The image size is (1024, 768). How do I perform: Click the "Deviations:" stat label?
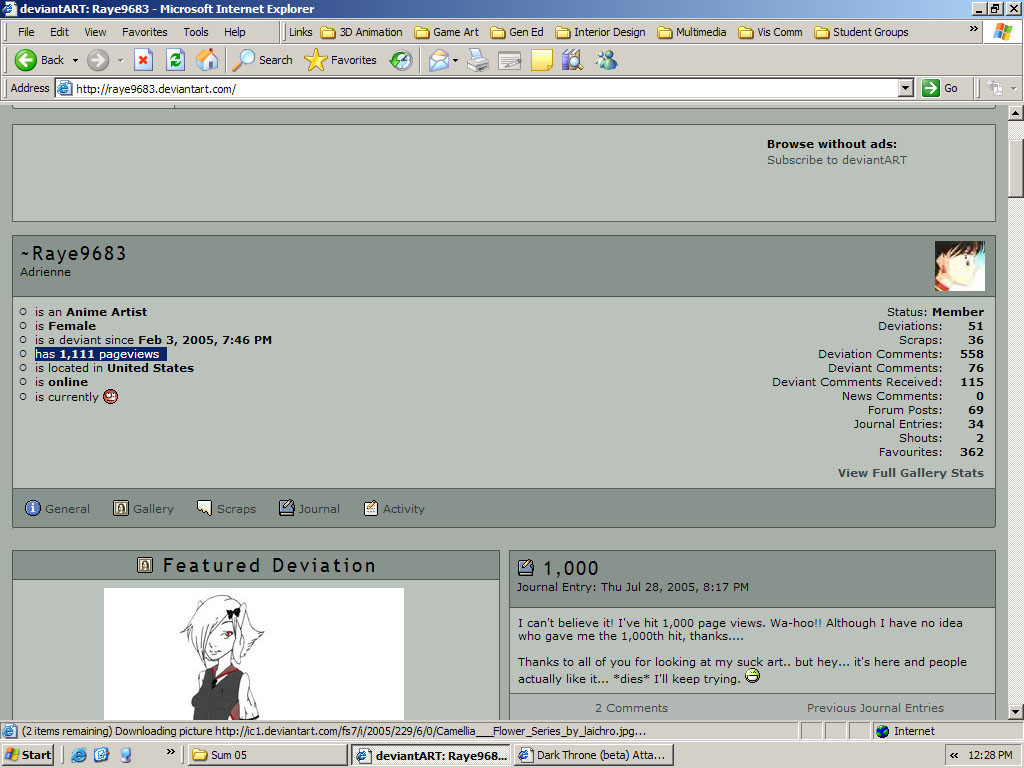(910, 326)
